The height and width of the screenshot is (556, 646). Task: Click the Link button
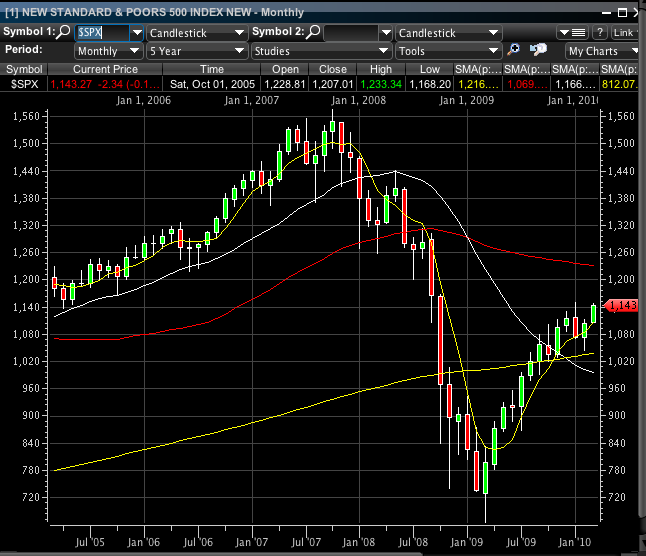tap(627, 32)
